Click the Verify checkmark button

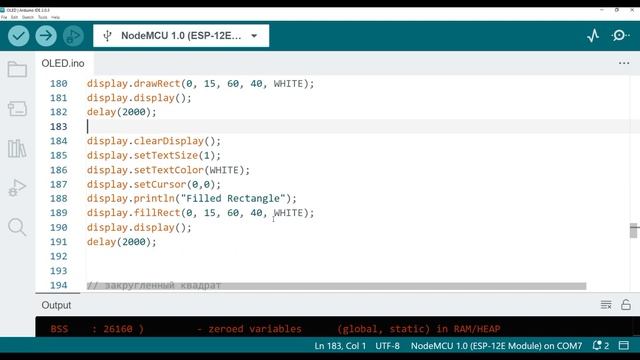[19, 36]
